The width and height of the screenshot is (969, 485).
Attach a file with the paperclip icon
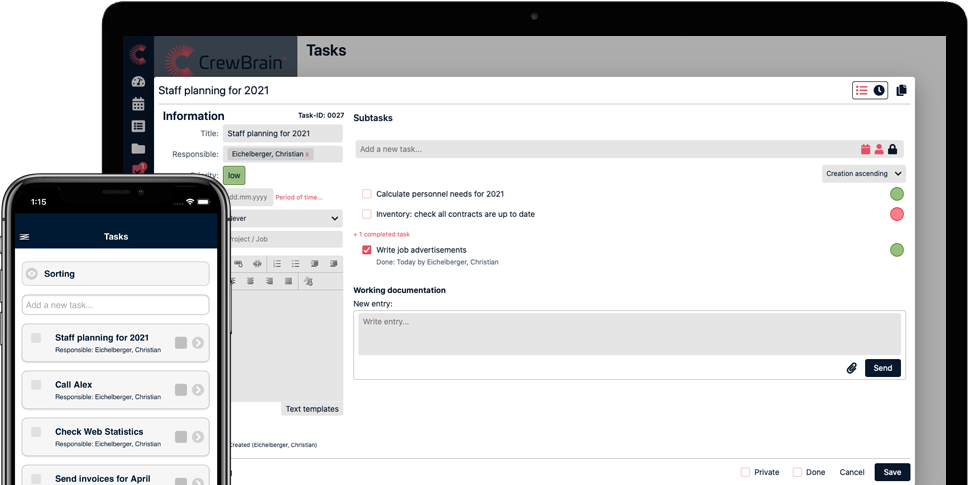[x=851, y=368]
